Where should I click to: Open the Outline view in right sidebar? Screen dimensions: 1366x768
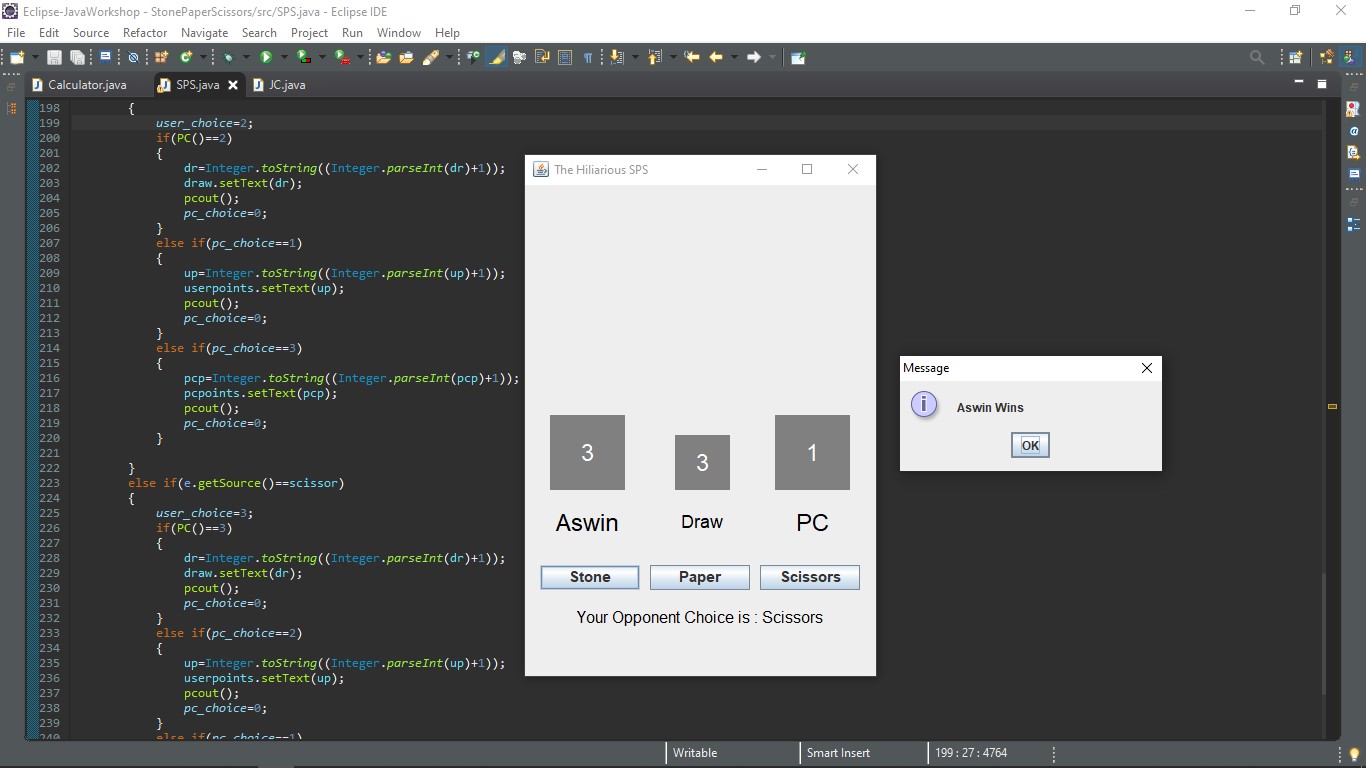1354,224
